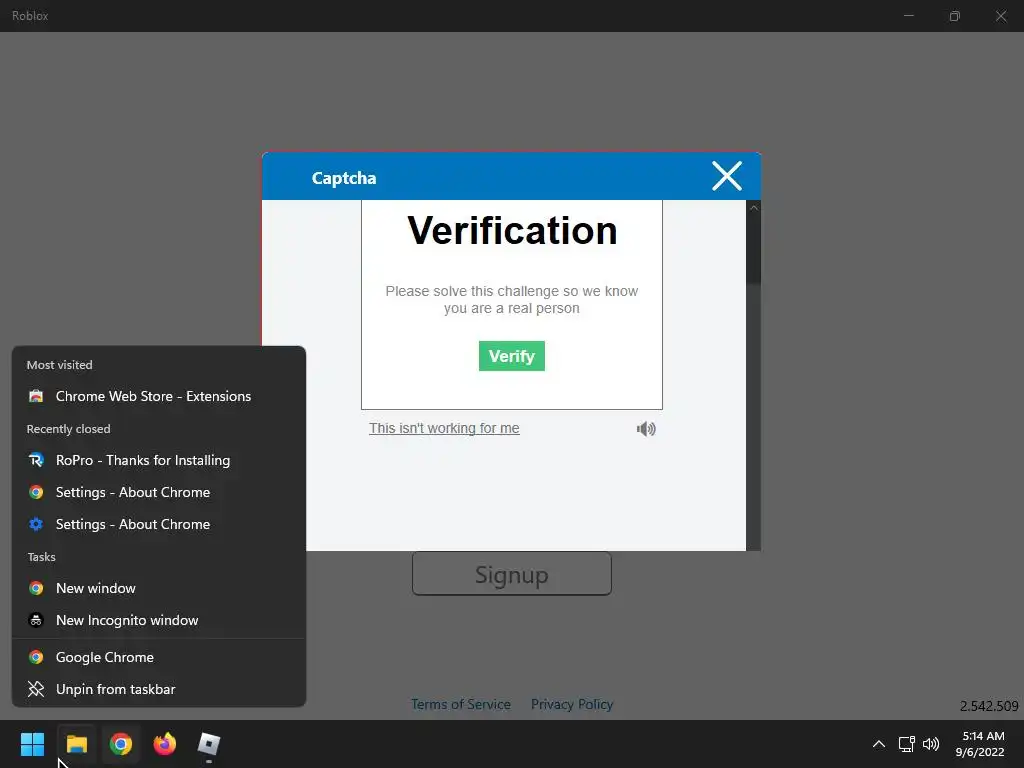
Task: Minimize the Roblox window
Action: 908,16
